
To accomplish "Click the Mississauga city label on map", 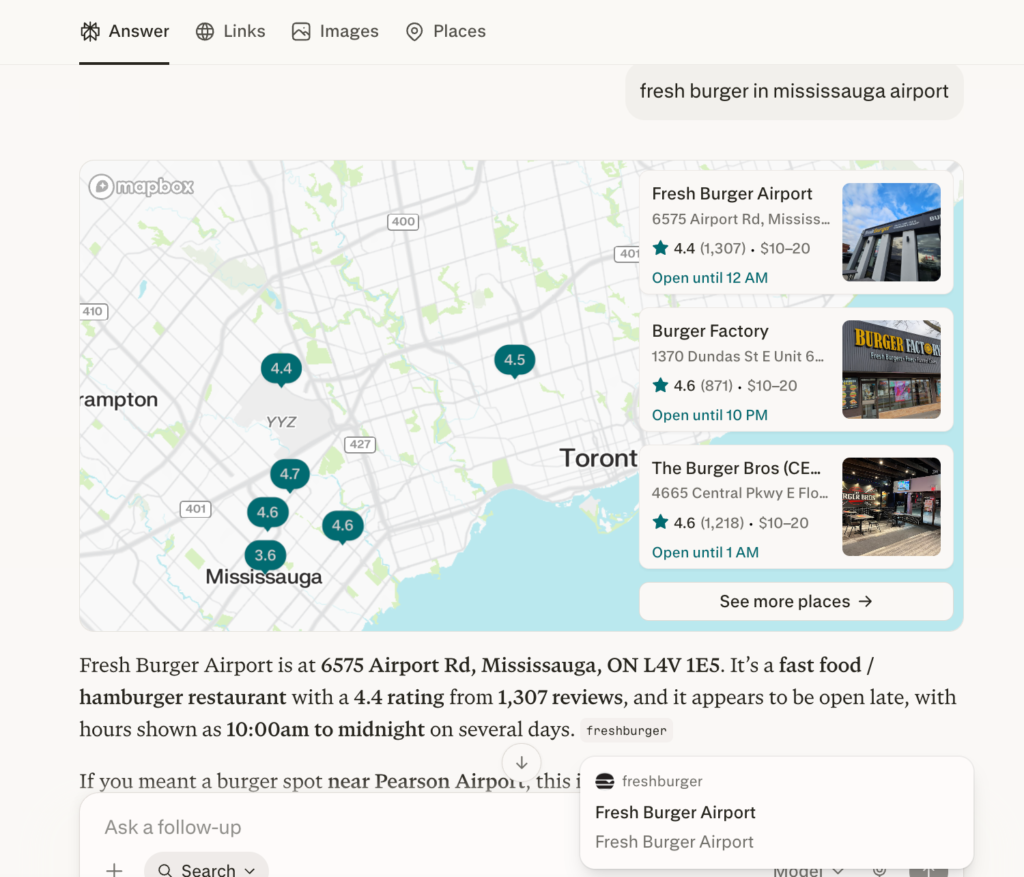I will click(264, 577).
